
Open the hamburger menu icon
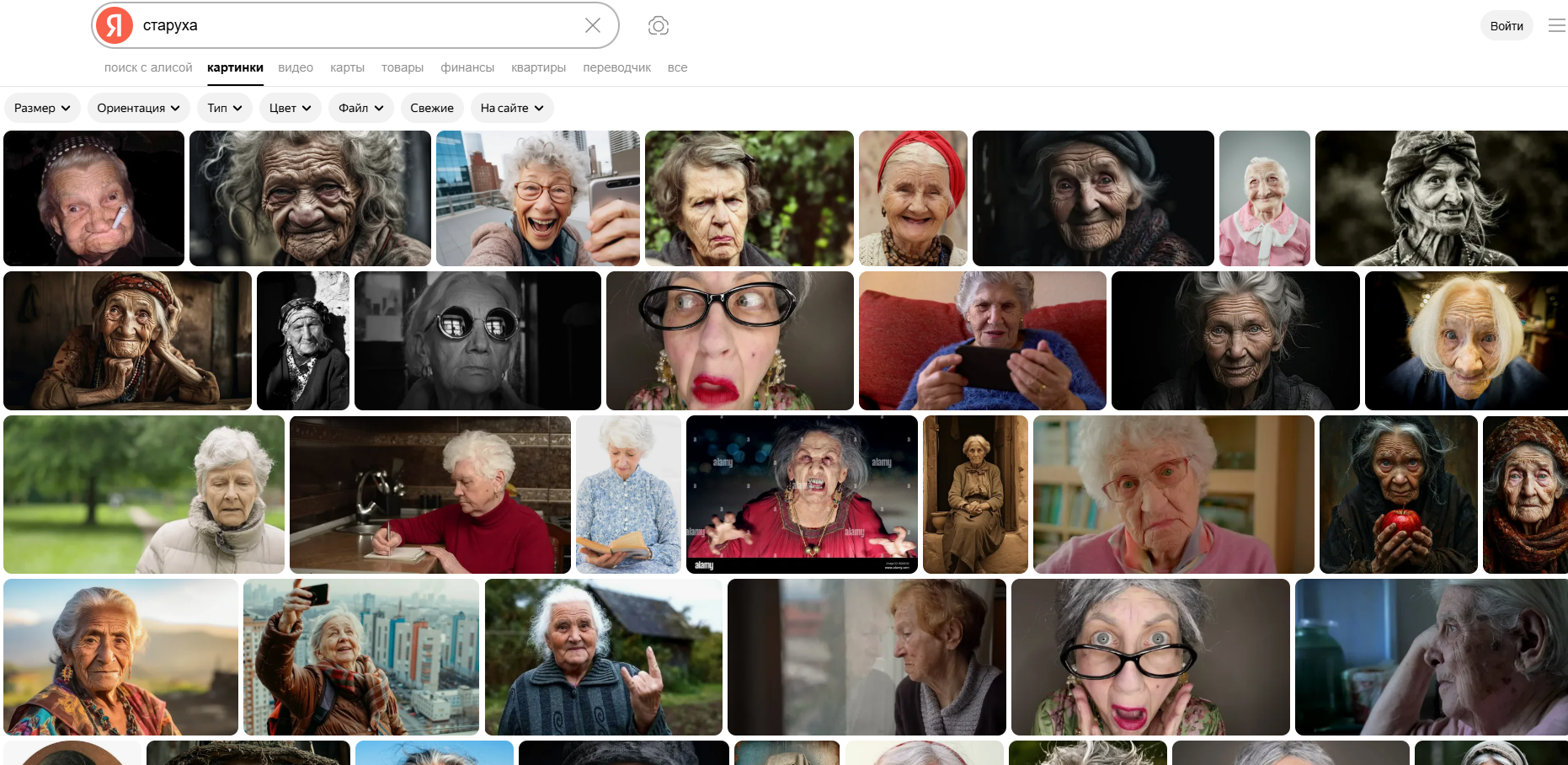[1556, 26]
